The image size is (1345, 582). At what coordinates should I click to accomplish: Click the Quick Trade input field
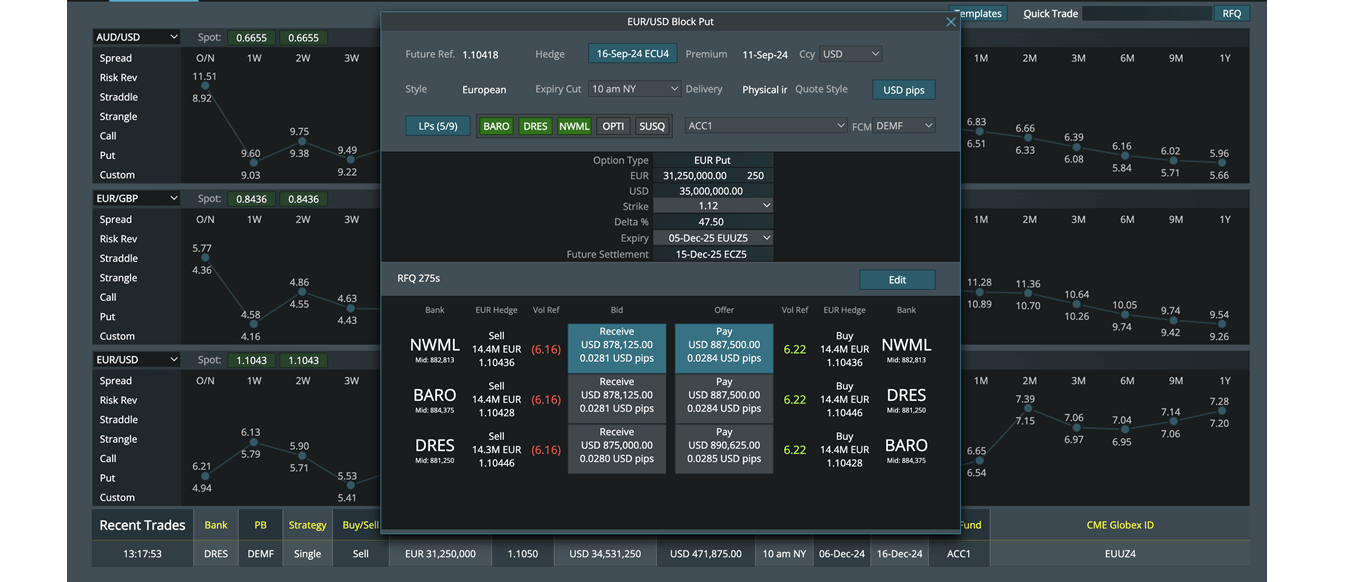[x=1147, y=14]
